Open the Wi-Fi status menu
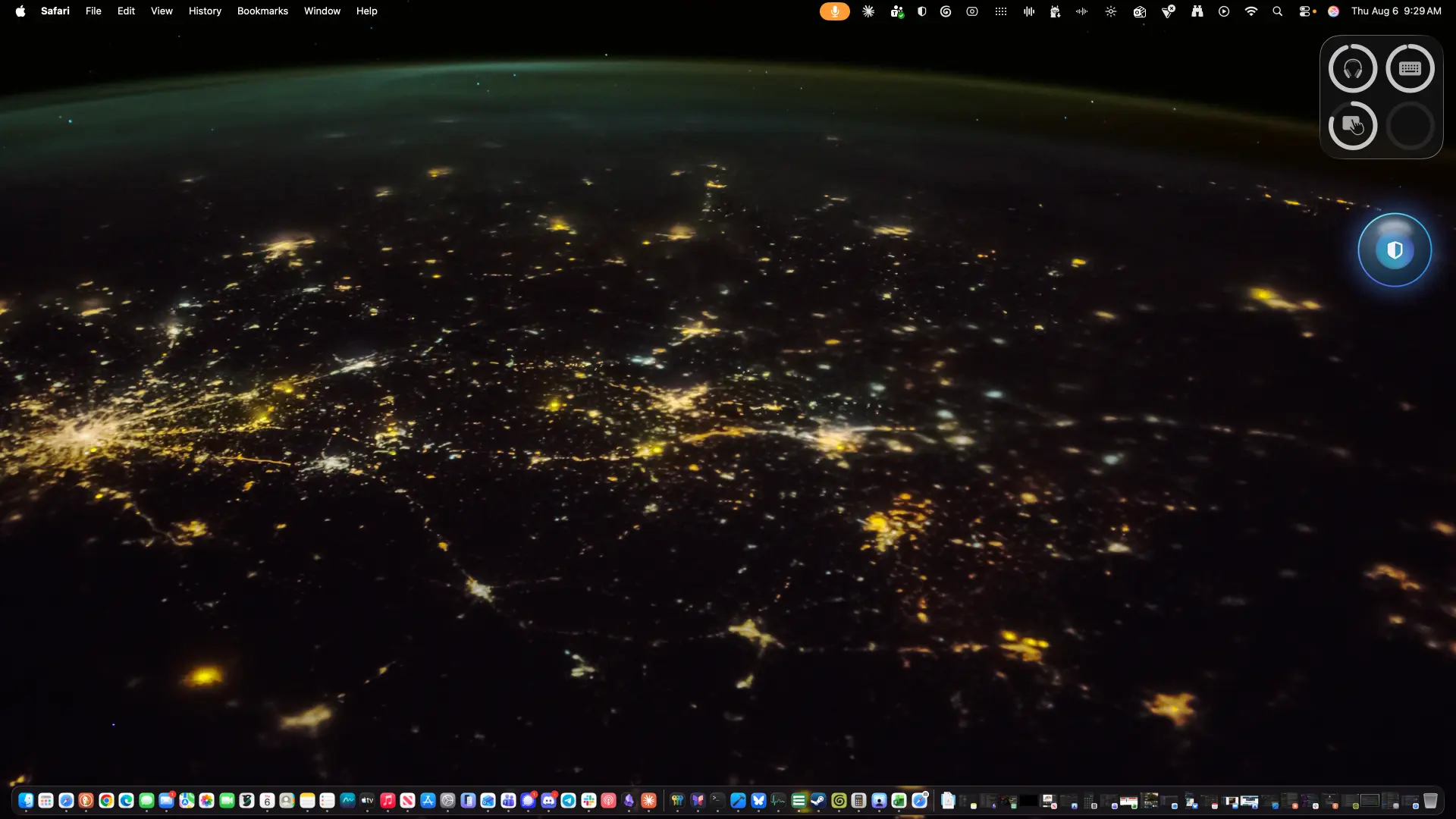Screen dimensions: 1456x819 tap(1251, 11)
